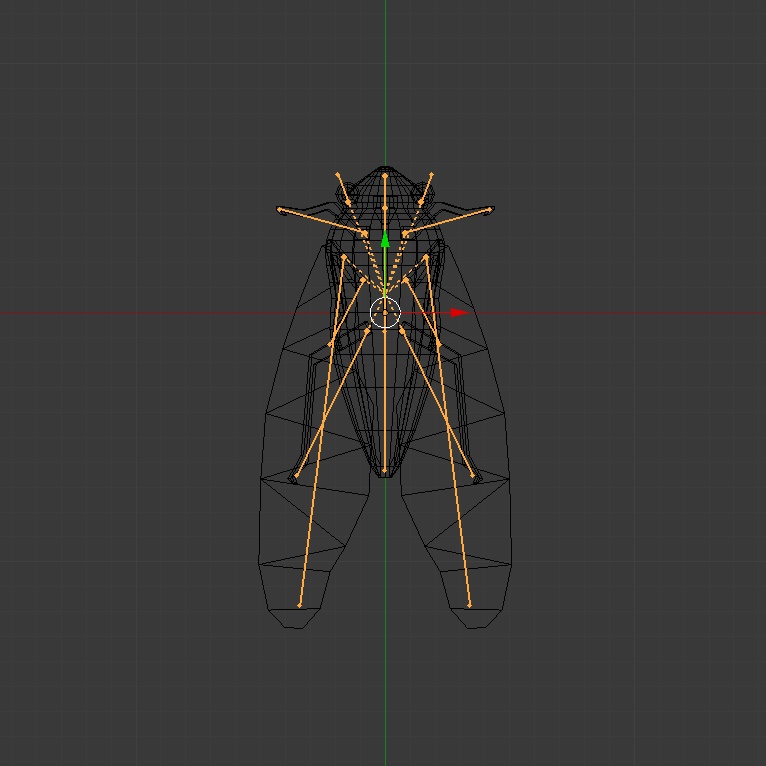Select the short head bone at top center
Screen dimensions: 766x766
point(385,192)
